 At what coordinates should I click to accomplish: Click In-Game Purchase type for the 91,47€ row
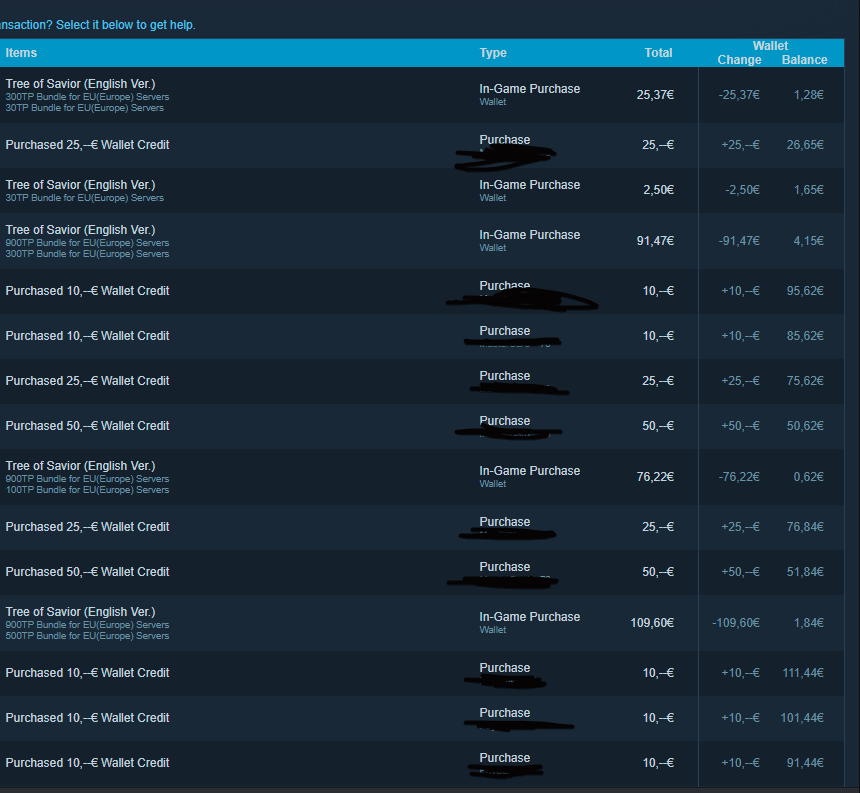point(529,235)
